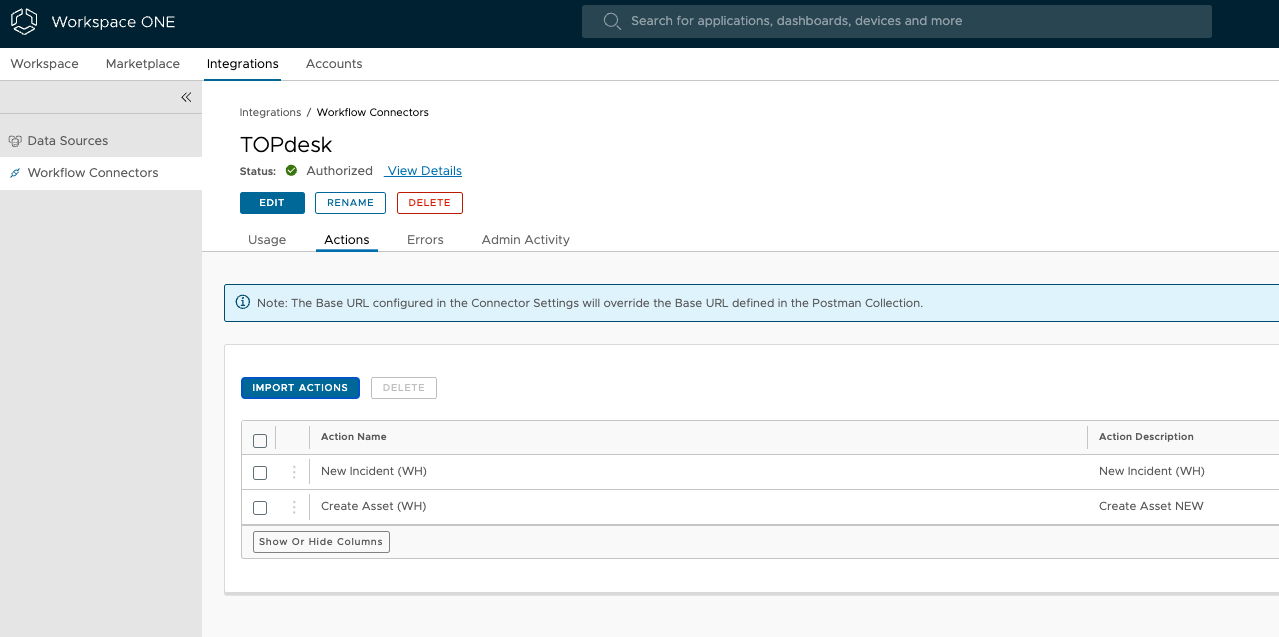
Task: Check the Create Asset (WH) row checkbox
Action: point(260,507)
